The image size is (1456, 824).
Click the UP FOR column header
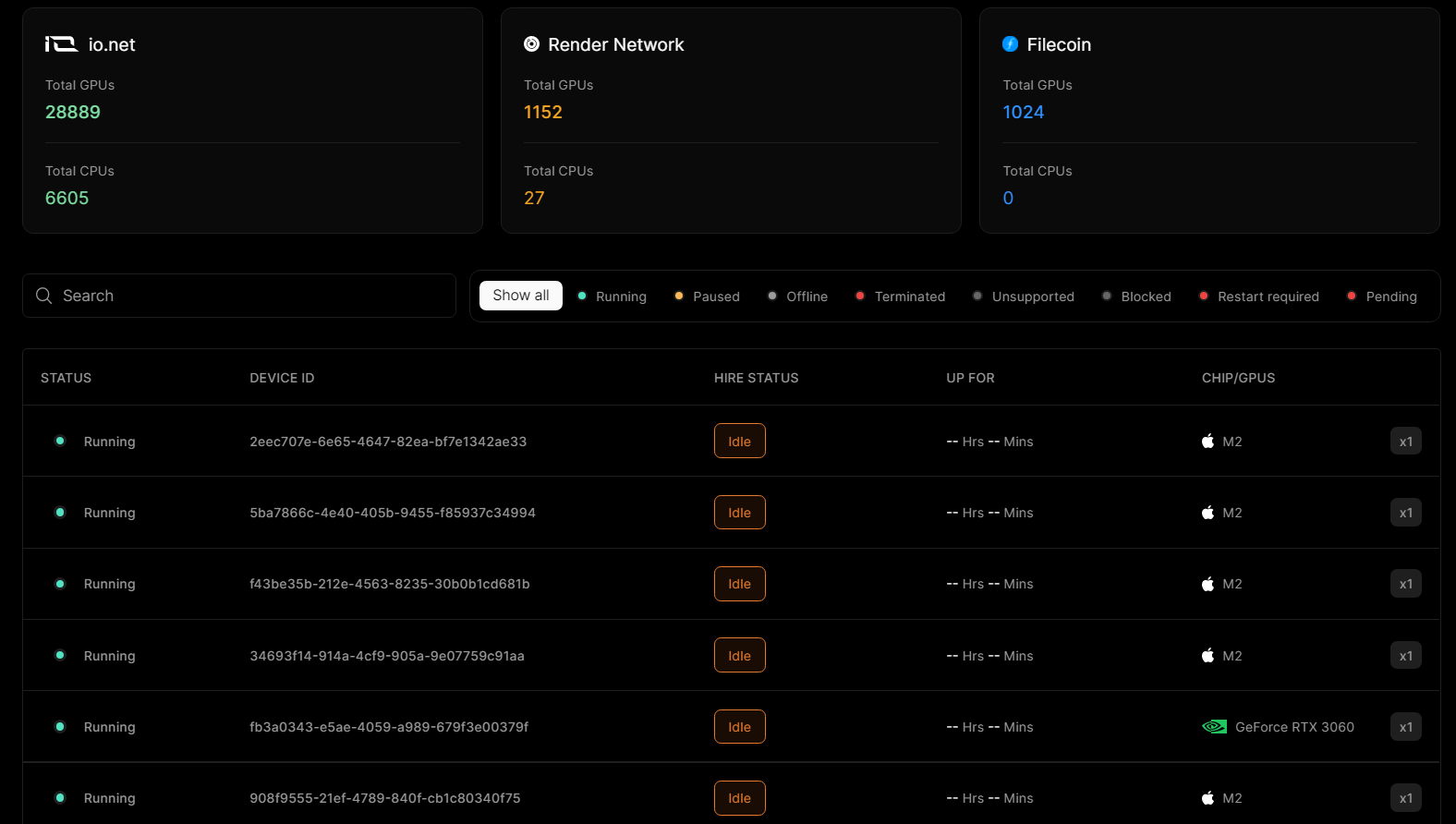971,378
